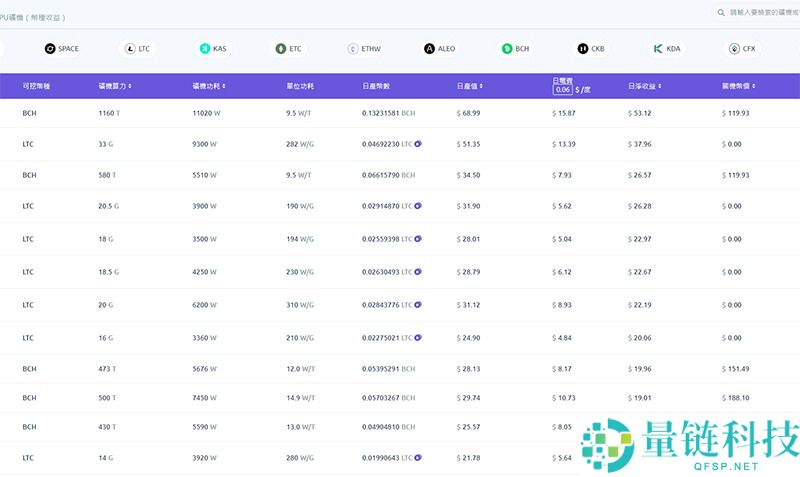The width and height of the screenshot is (800, 477).
Task: Select the KDA coin icon
Action: coord(658,48)
